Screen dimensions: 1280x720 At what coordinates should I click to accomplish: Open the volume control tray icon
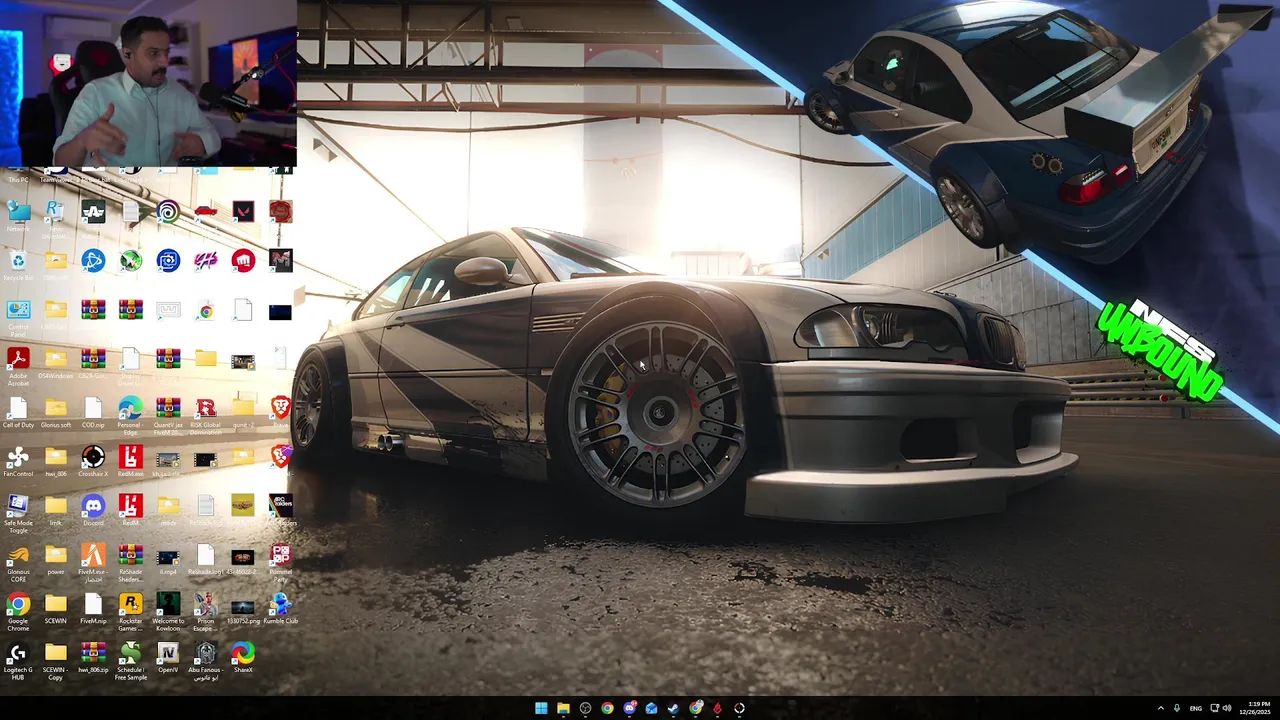pos(1227,708)
